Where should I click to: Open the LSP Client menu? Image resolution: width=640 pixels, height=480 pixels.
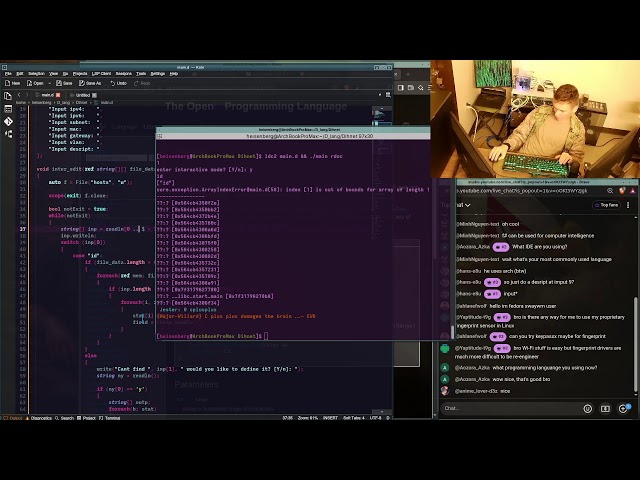(x=101, y=74)
